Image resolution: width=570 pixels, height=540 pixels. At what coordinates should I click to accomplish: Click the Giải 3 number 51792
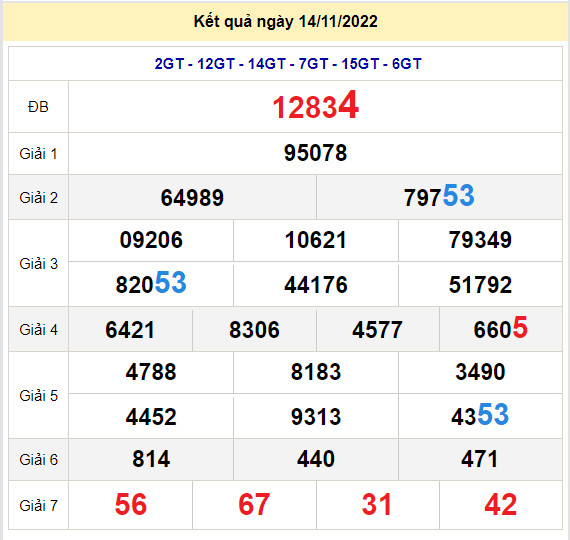point(480,285)
